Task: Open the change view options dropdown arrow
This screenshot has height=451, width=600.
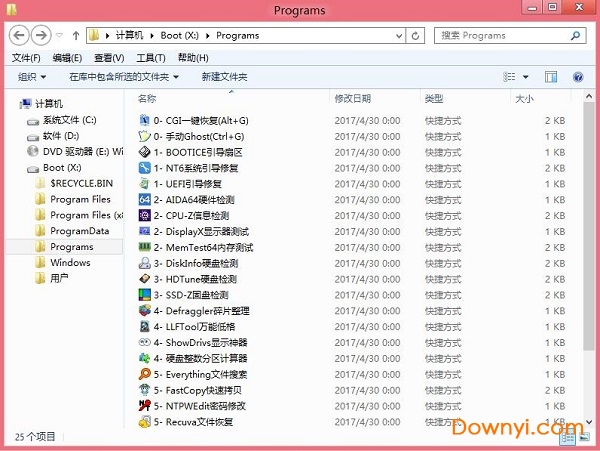Action: point(526,77)
